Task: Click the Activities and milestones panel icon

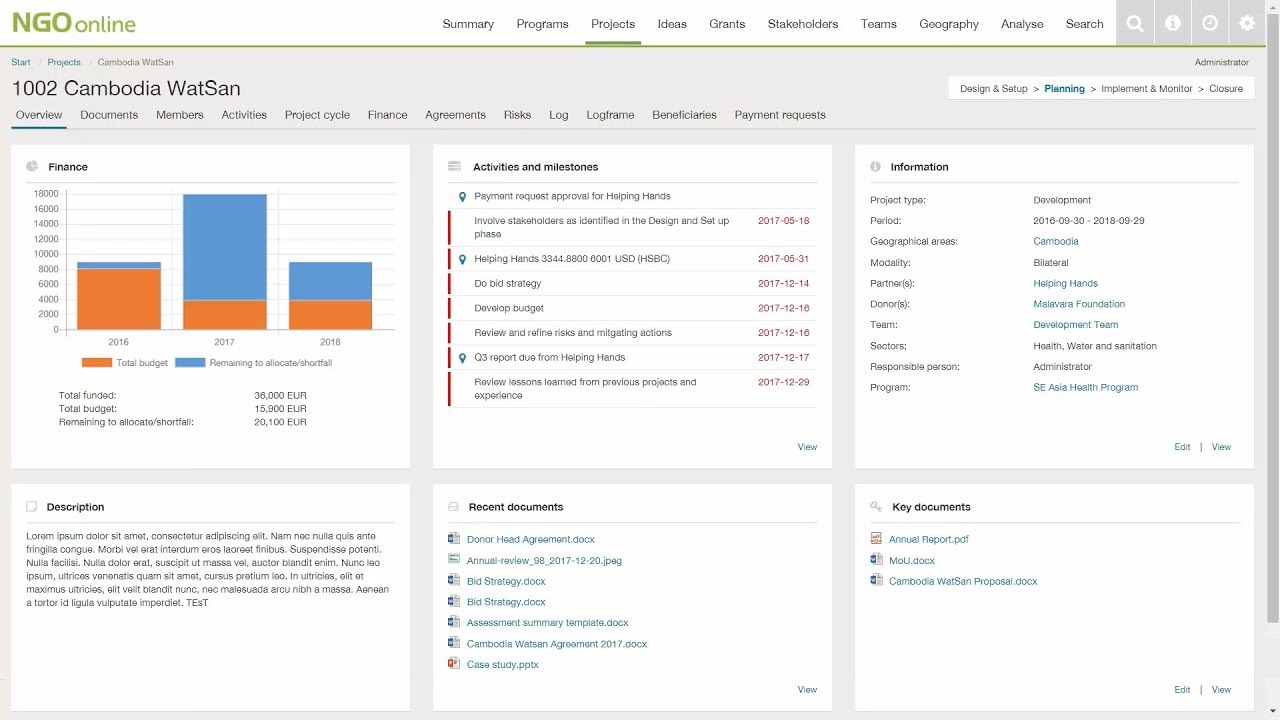Action: tap(454, 166)
